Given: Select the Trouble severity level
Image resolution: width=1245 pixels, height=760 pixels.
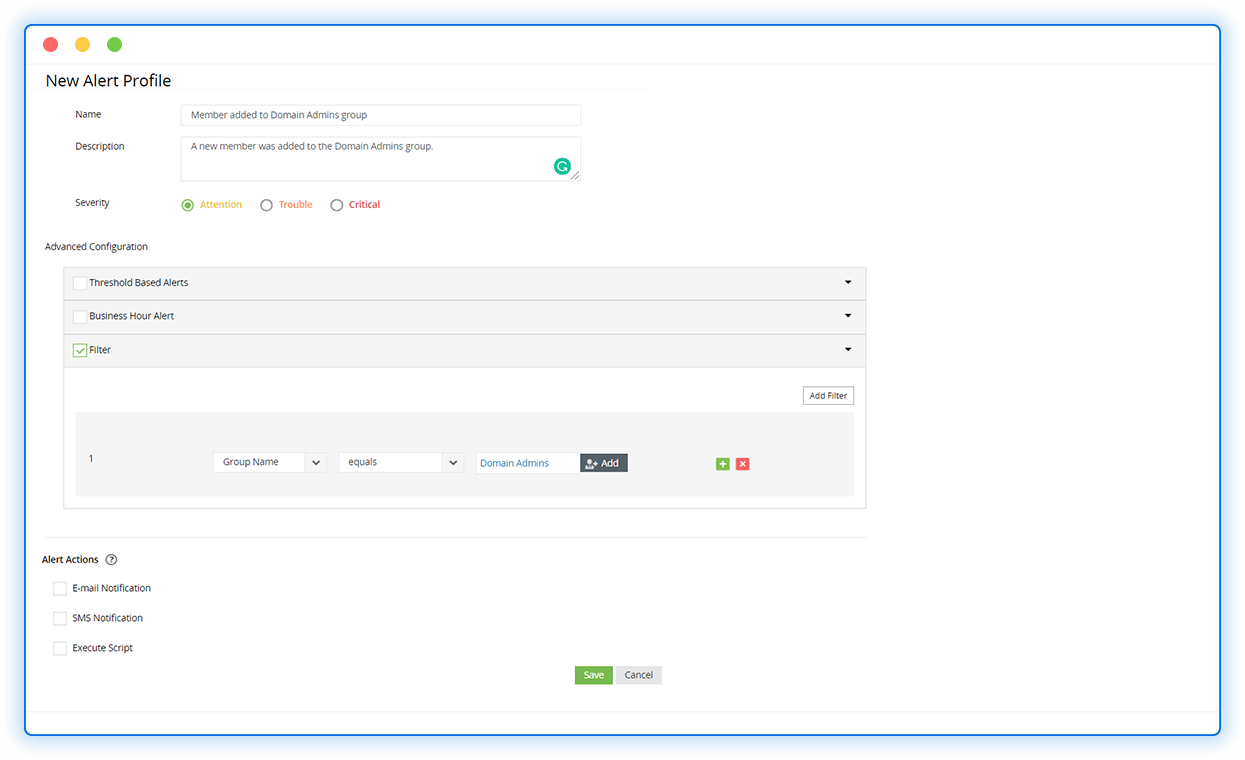Looking at the screenshot, I should (x=266, y=204).
